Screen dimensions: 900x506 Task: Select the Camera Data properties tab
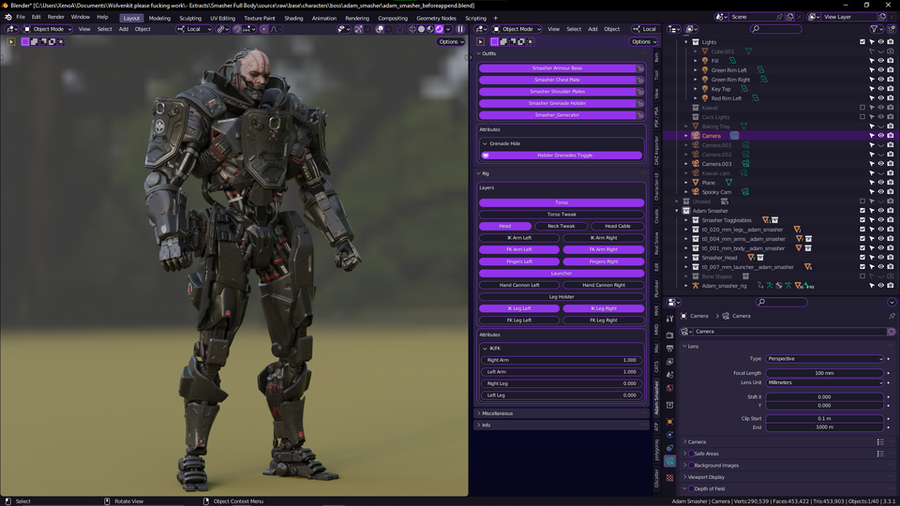670,461
